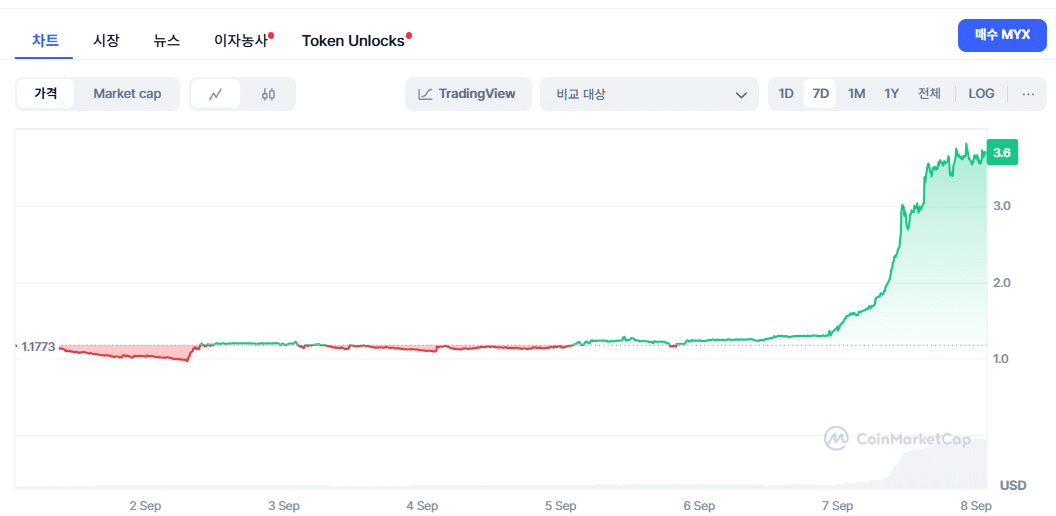The width and height of the screenshot is (1056, 516).
Task: Click the comparison dropdown chevron arrow
Action: [741, 95]
